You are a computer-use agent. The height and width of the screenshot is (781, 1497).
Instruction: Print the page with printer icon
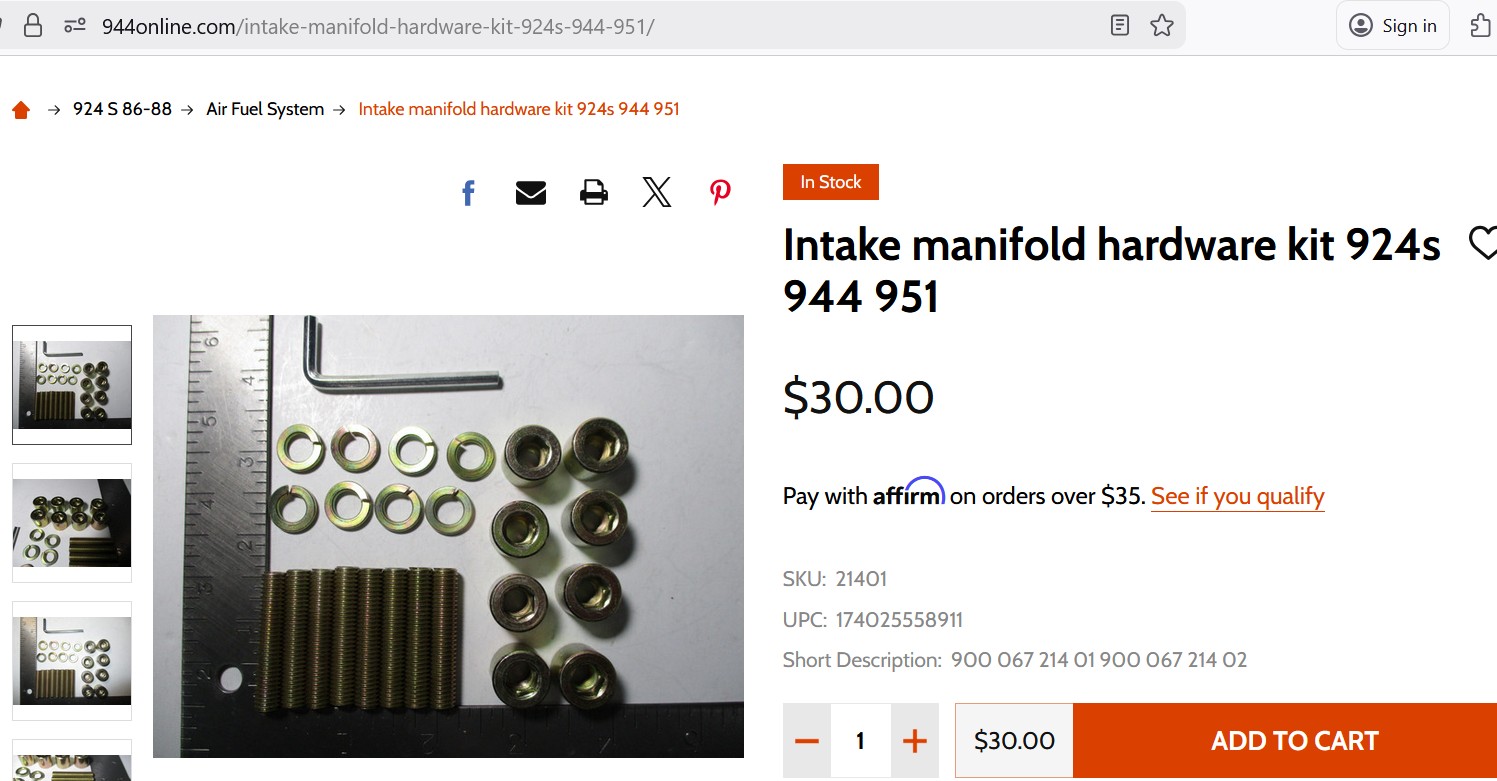coord(594,192)
